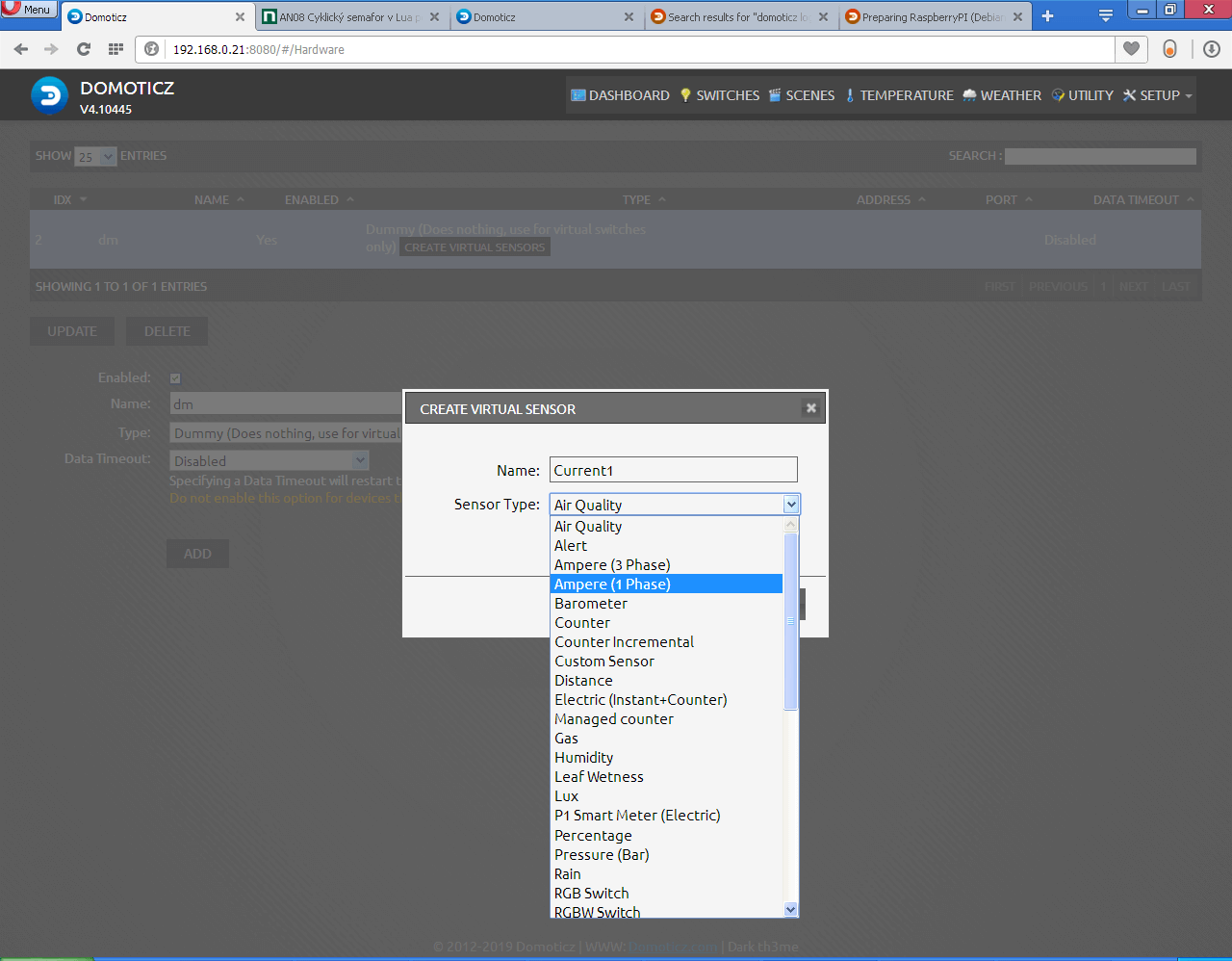Image resolution: width=1232 pixels, height=961 pixels.
Task: Click the hardware Search field
Action: [x=1100, y=156]
